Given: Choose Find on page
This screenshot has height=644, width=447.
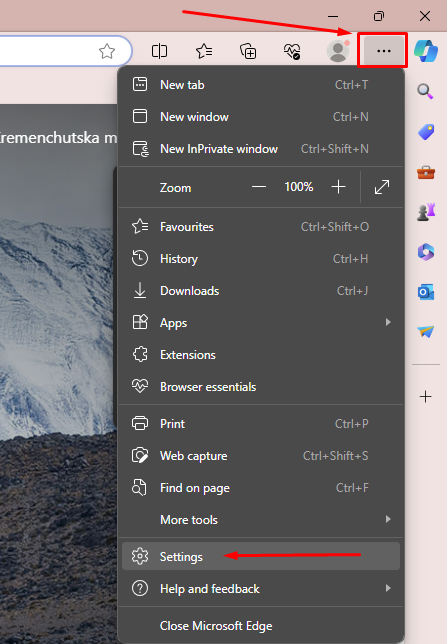Looking at the screenshot, I should click(x=260, y=488).
